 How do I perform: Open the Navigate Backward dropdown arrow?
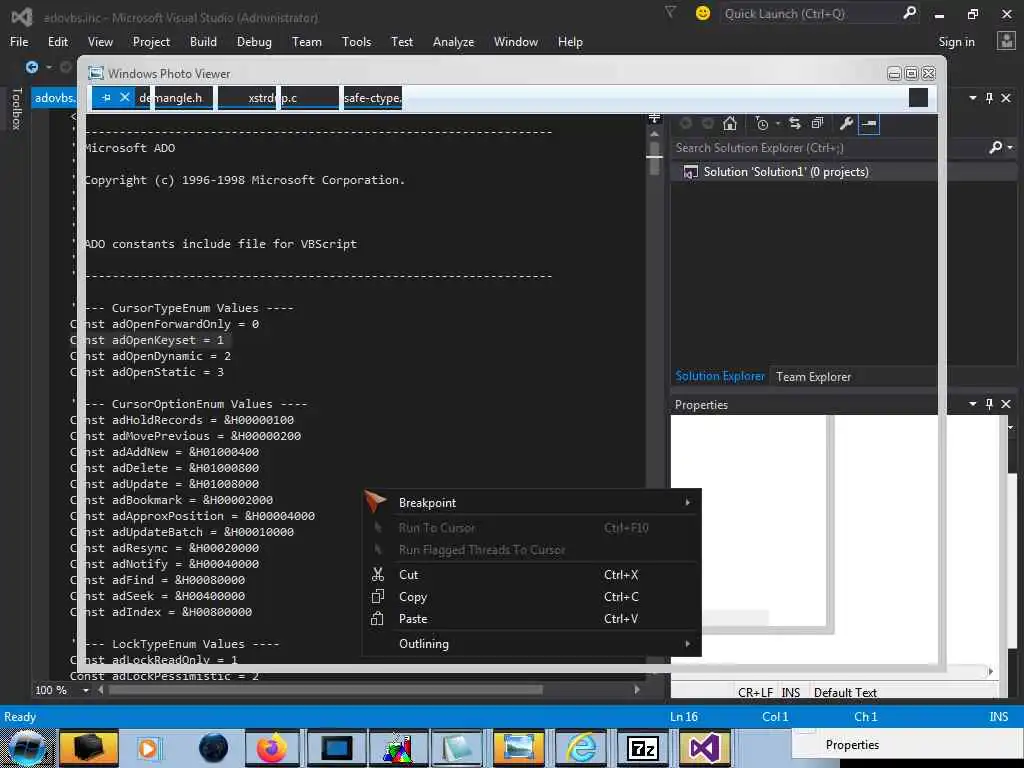[x=49, y=67]
